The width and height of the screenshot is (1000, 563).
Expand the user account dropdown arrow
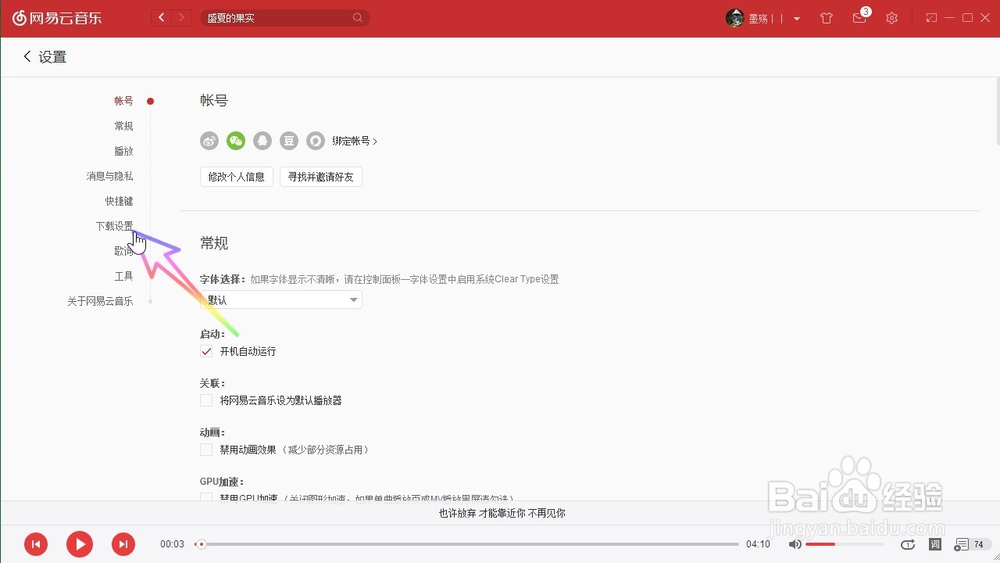click(797, 18)
